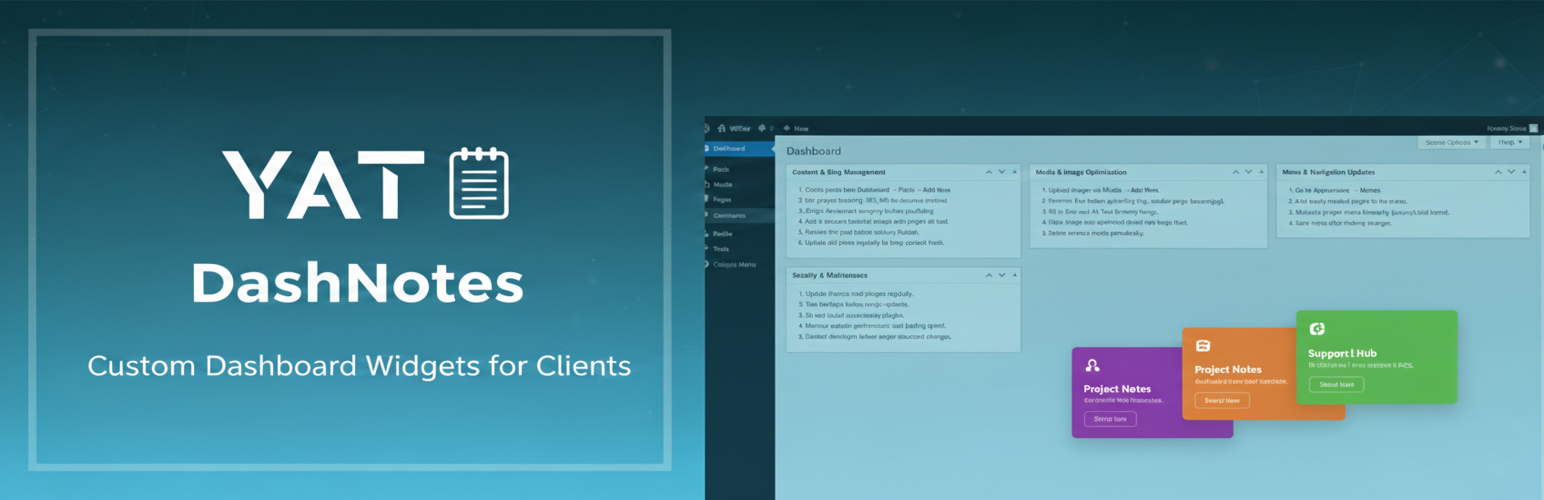Click the button on the orange Project Notes card
The height and width of the screenshot is (500, 1544).
(x=1222, y=400)
